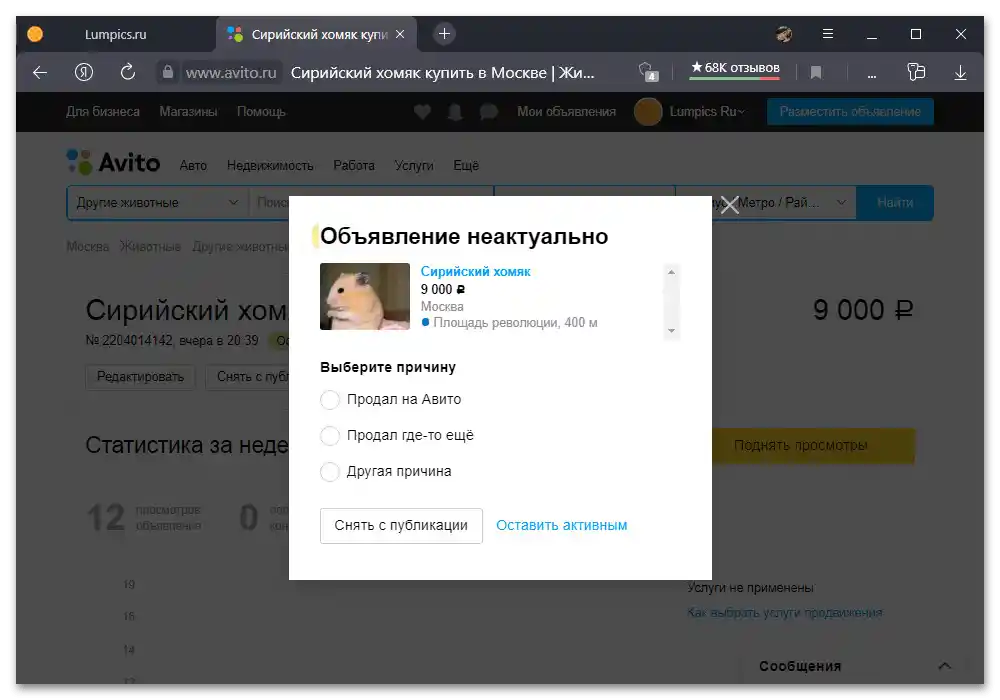
Task: Expand the Другие животные category dropdown
Action: [158, 203]
